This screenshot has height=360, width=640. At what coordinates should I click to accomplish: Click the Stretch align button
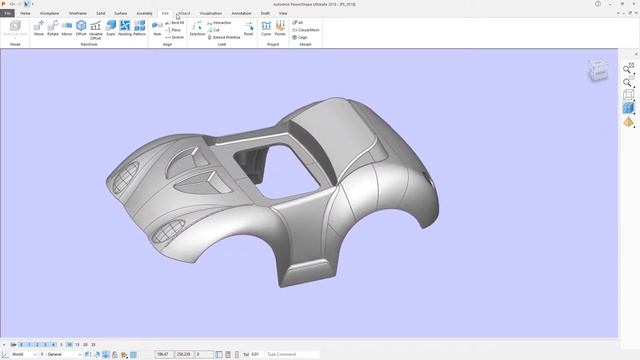[175, 37]
